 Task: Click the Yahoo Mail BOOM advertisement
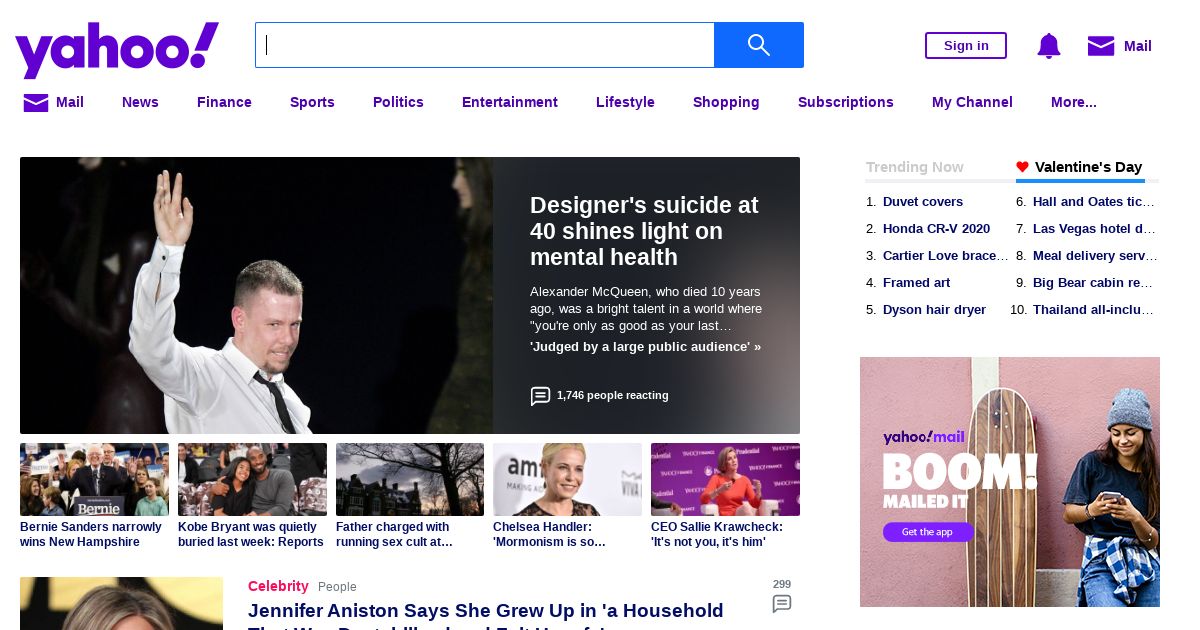(1010, 482)
